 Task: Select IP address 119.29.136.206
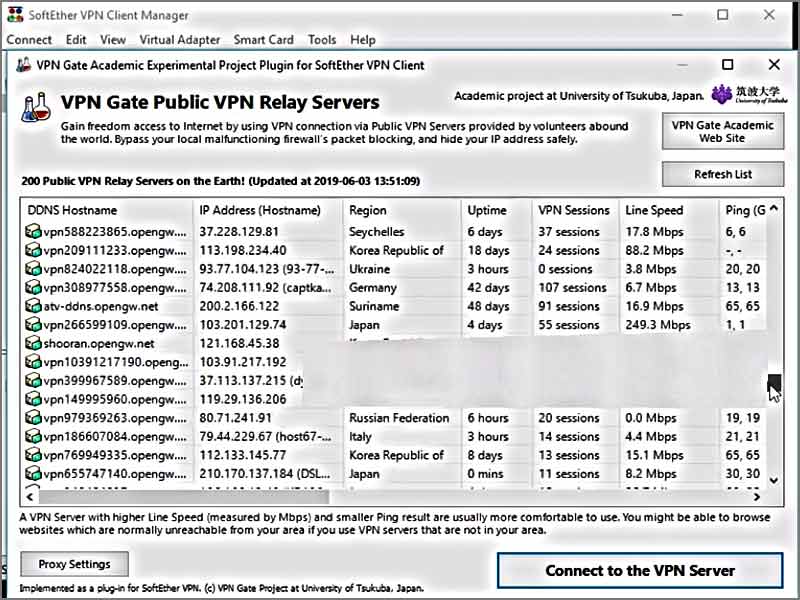coord(243,399)
